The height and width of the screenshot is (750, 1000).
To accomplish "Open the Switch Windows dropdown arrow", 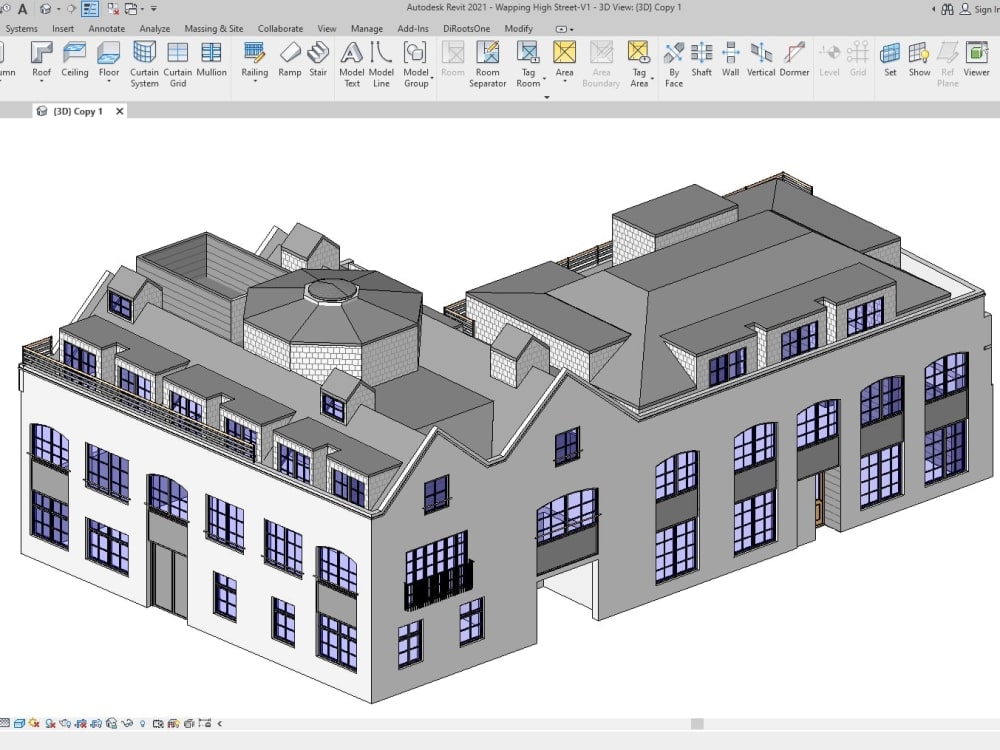I will (x=142, y=10).
